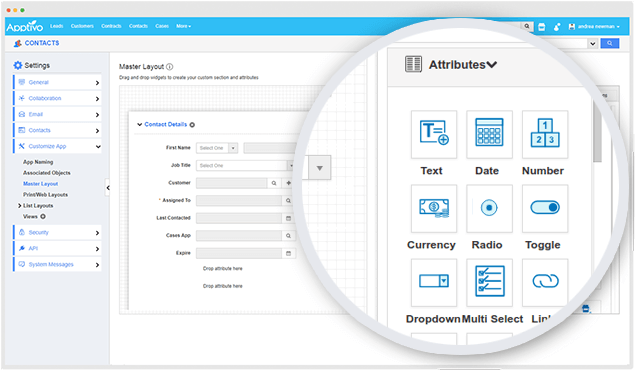Screen dimensions: 635x371
Task: Click the top bar search magnifier icon
Action: click(527, 26)
